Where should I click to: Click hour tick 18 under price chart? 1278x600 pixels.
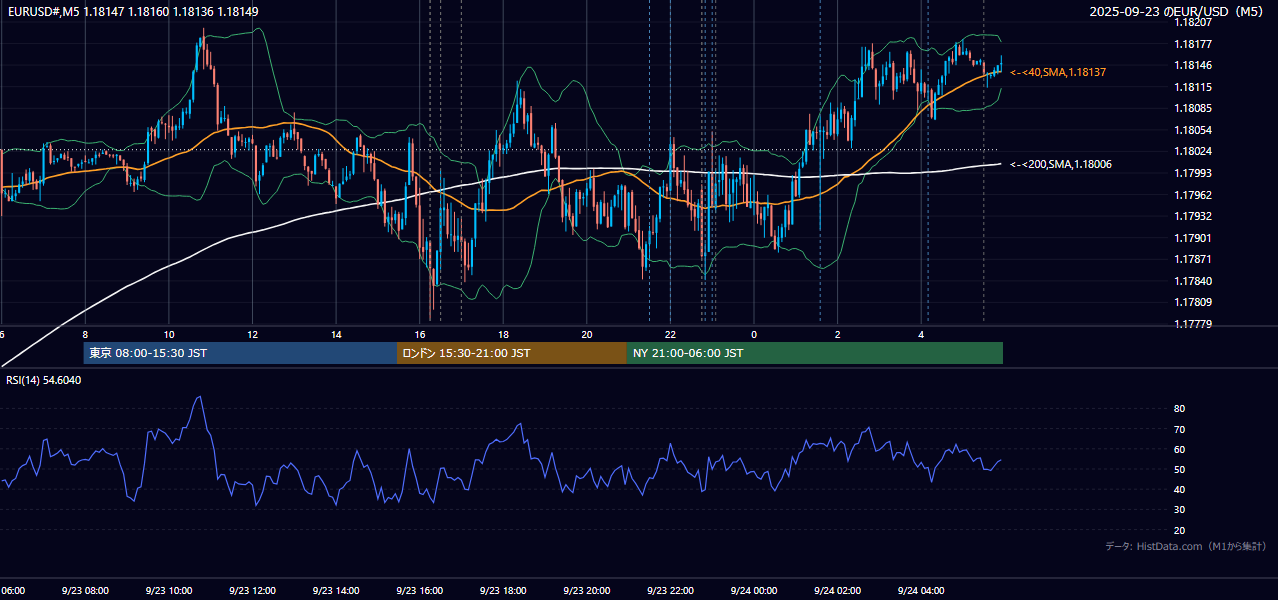pyautogui.click(x=503, y=334)
